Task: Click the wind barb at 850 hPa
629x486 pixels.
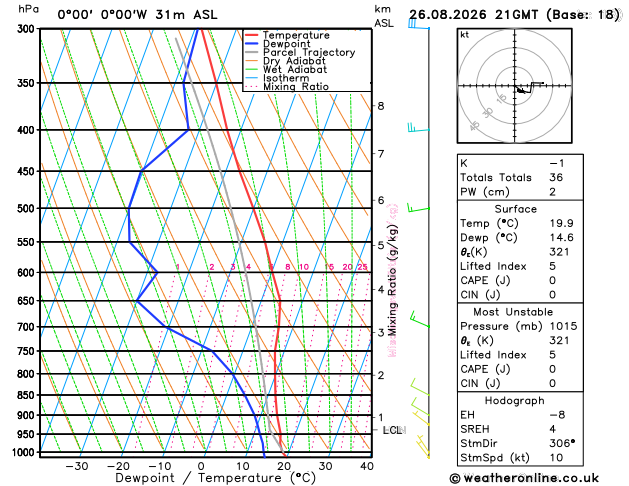Action: (420, 387)
